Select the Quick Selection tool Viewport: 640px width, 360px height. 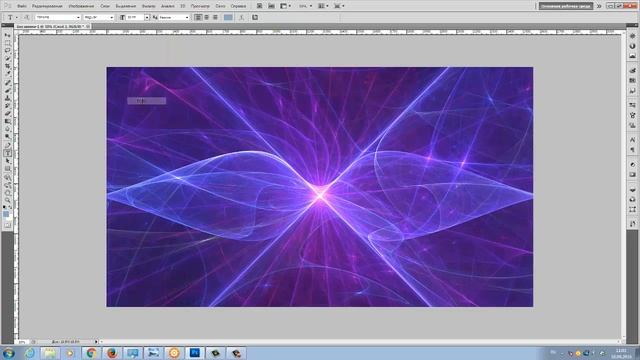point(7,59)
